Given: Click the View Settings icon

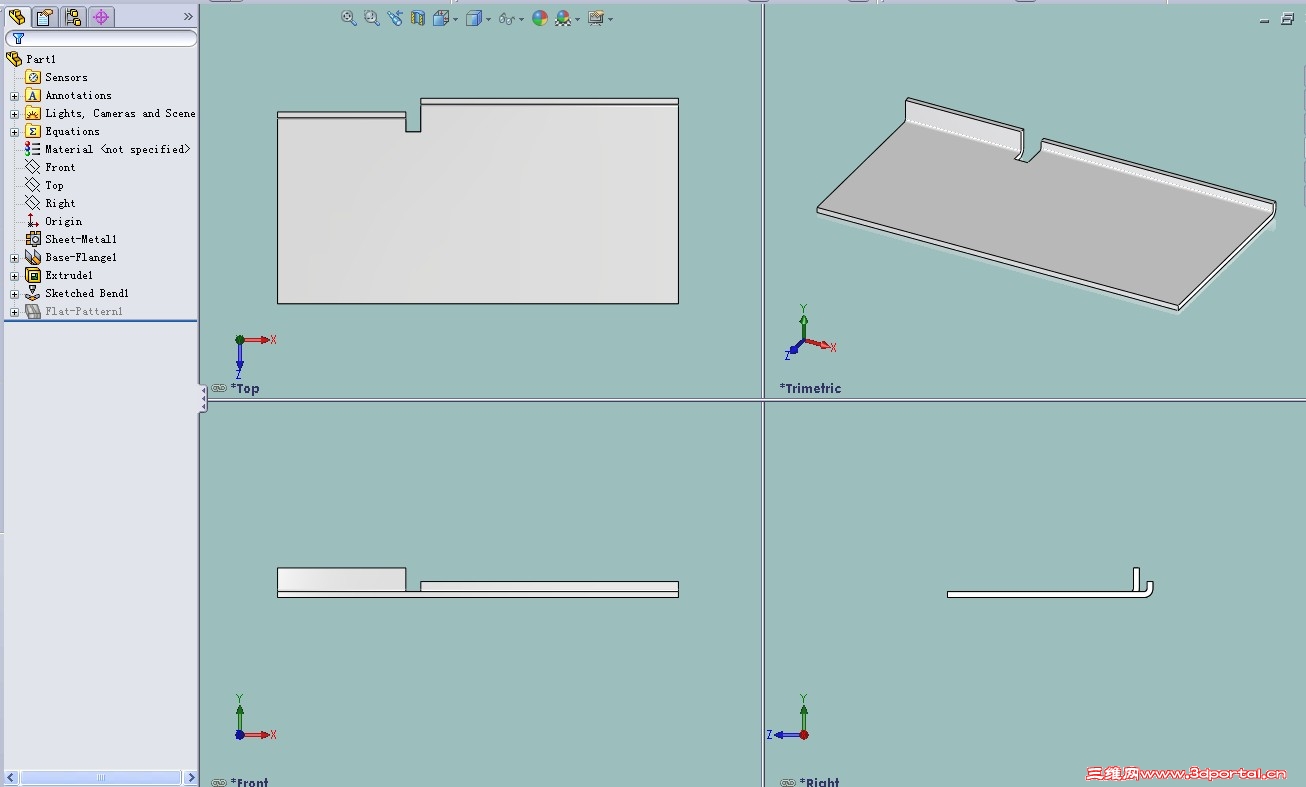Looking at the screenshot, I should coord(596,18).
